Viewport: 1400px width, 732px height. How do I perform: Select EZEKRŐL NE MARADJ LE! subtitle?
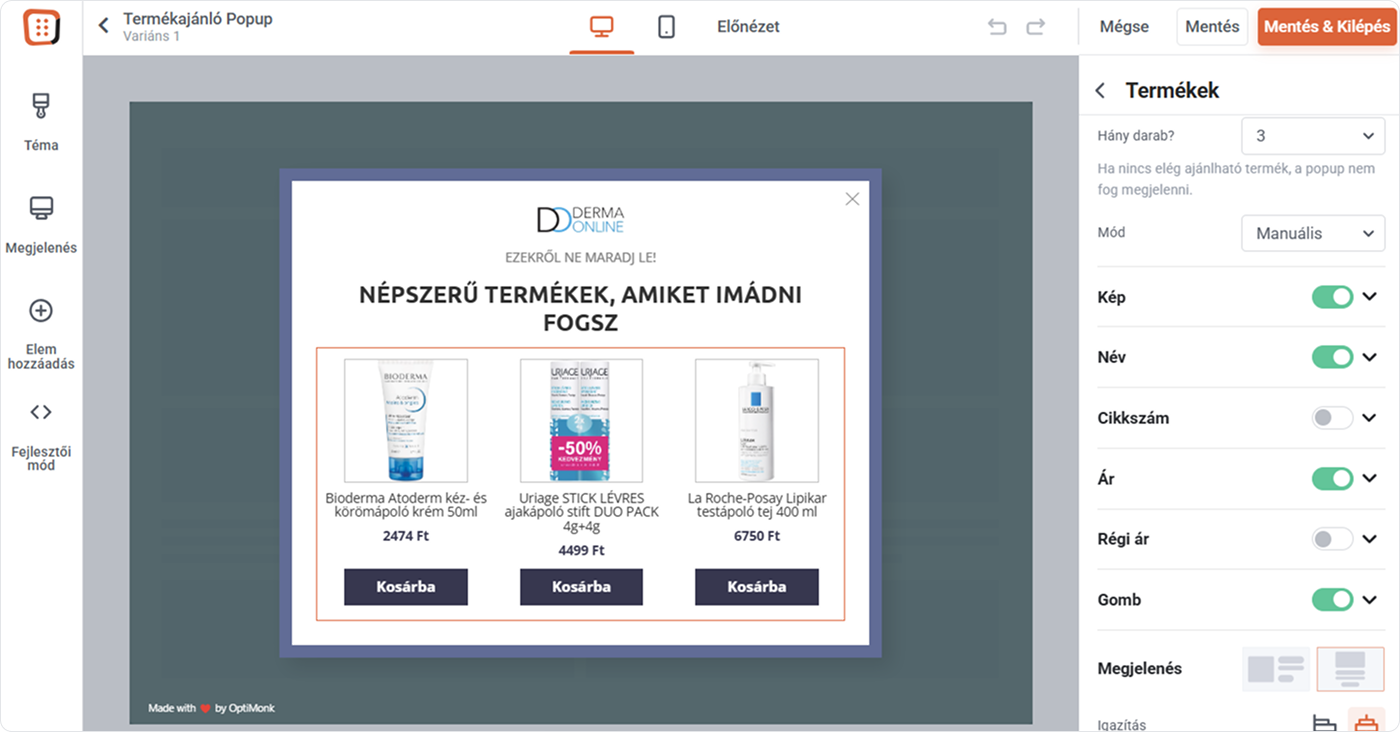(x=580, y=257)
